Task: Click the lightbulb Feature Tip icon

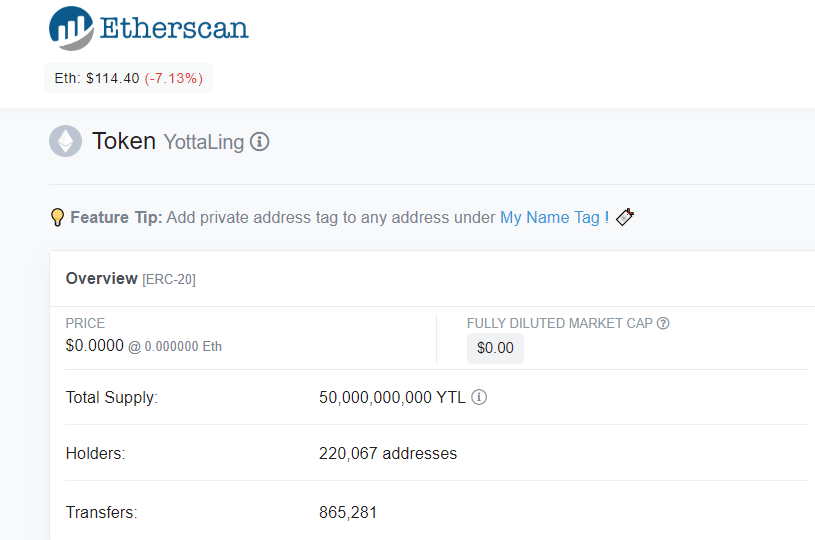Action: tap(57, 217)
